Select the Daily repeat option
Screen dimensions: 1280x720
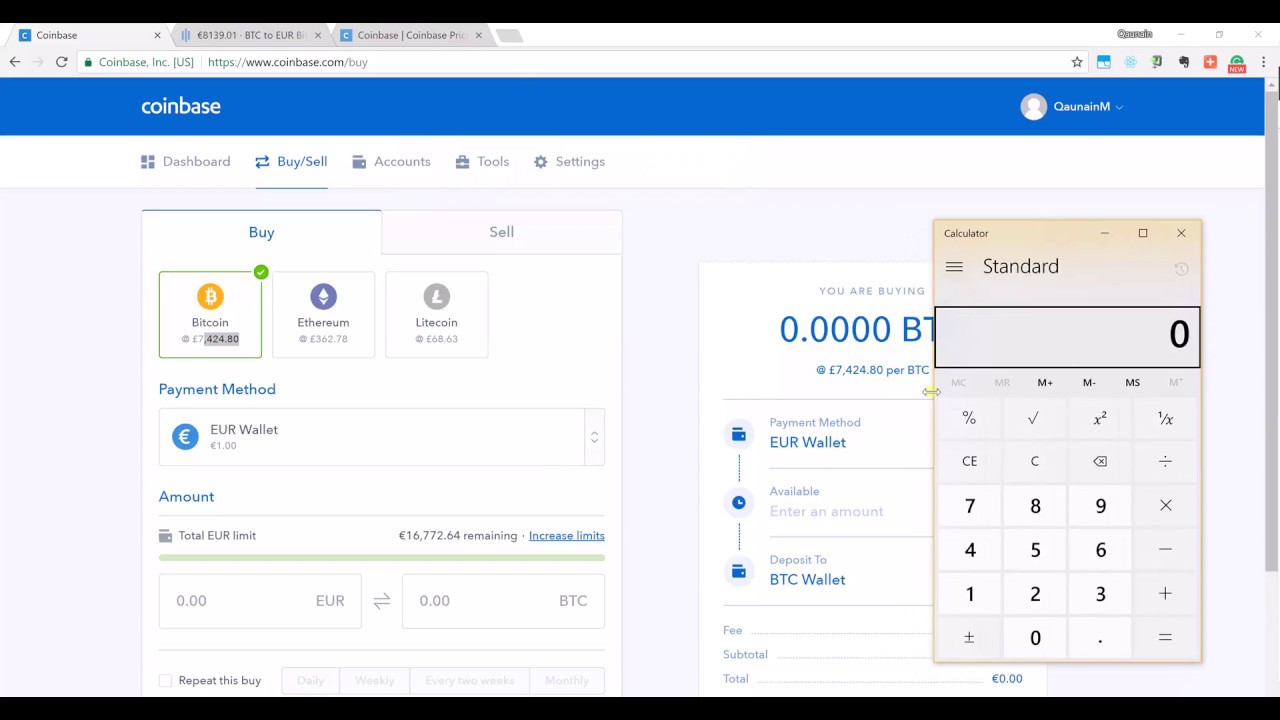point(310,681)
